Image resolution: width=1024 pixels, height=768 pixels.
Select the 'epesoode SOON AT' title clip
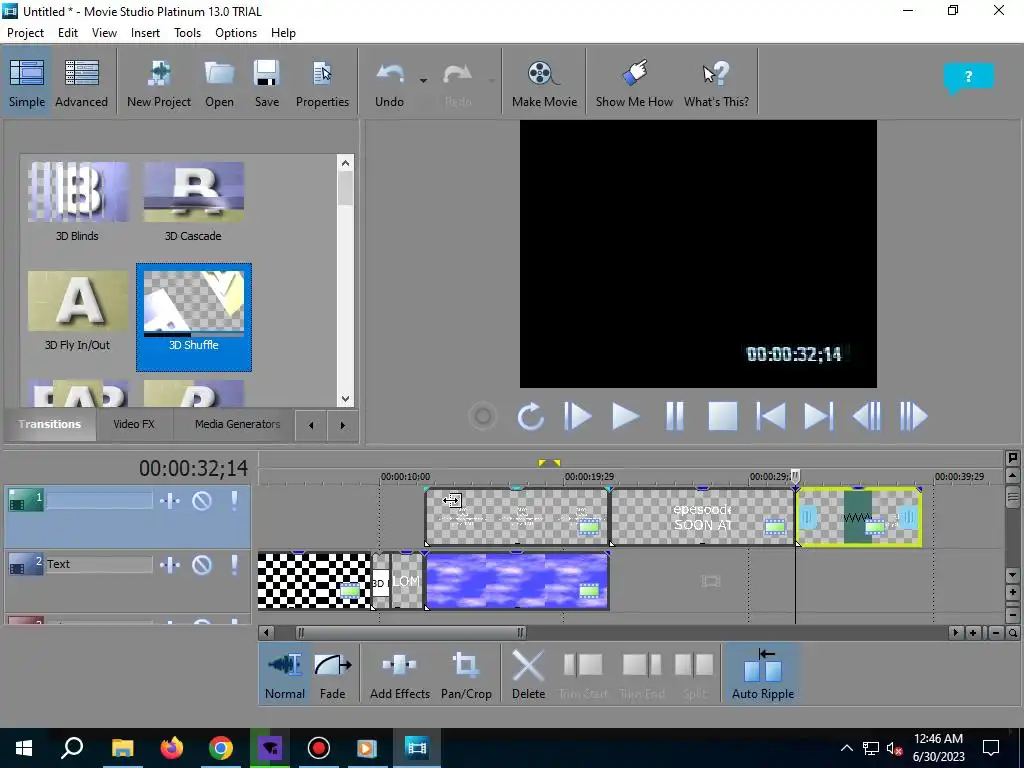coord(702,517)
